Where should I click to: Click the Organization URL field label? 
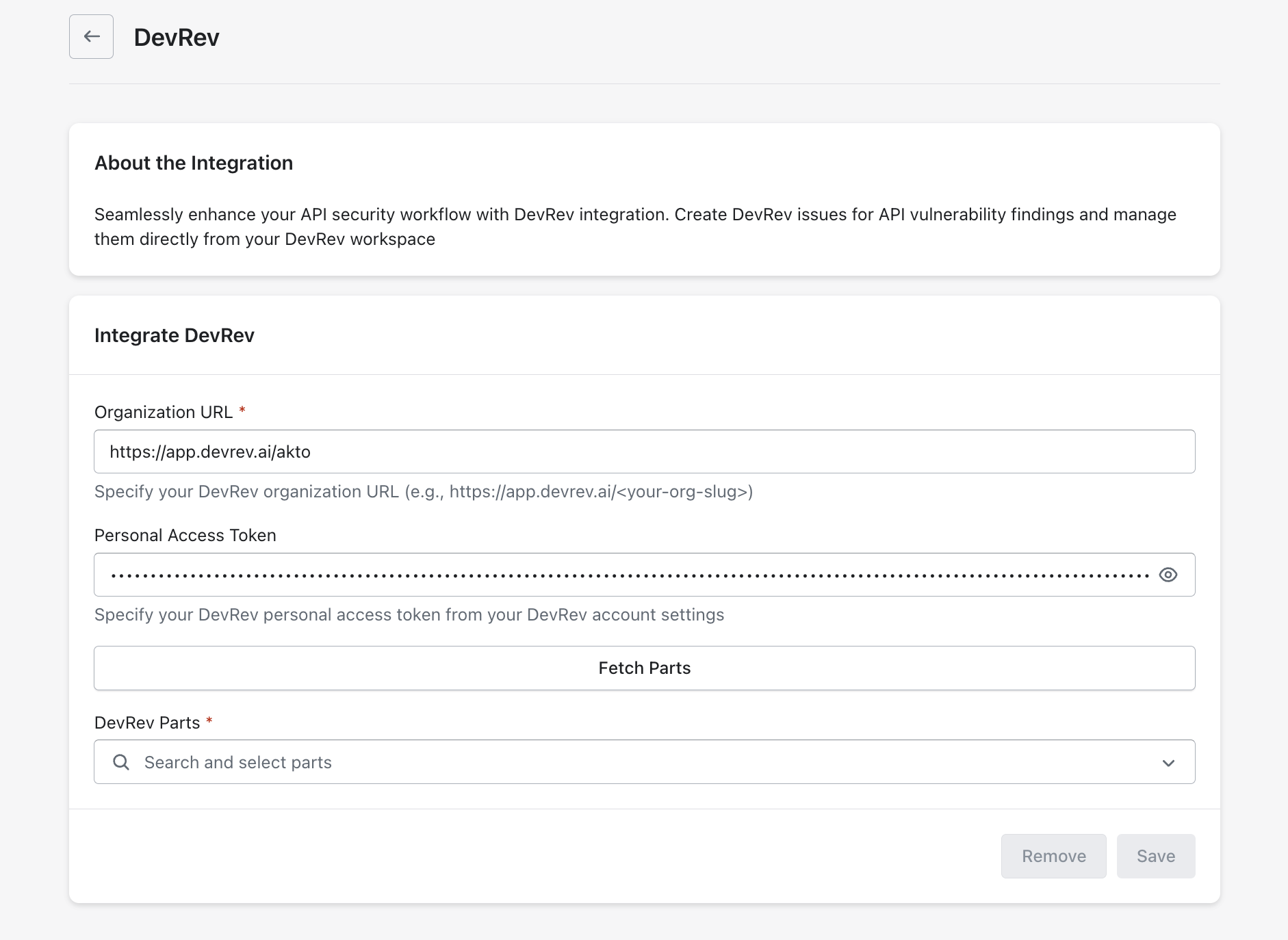(164, 413)
